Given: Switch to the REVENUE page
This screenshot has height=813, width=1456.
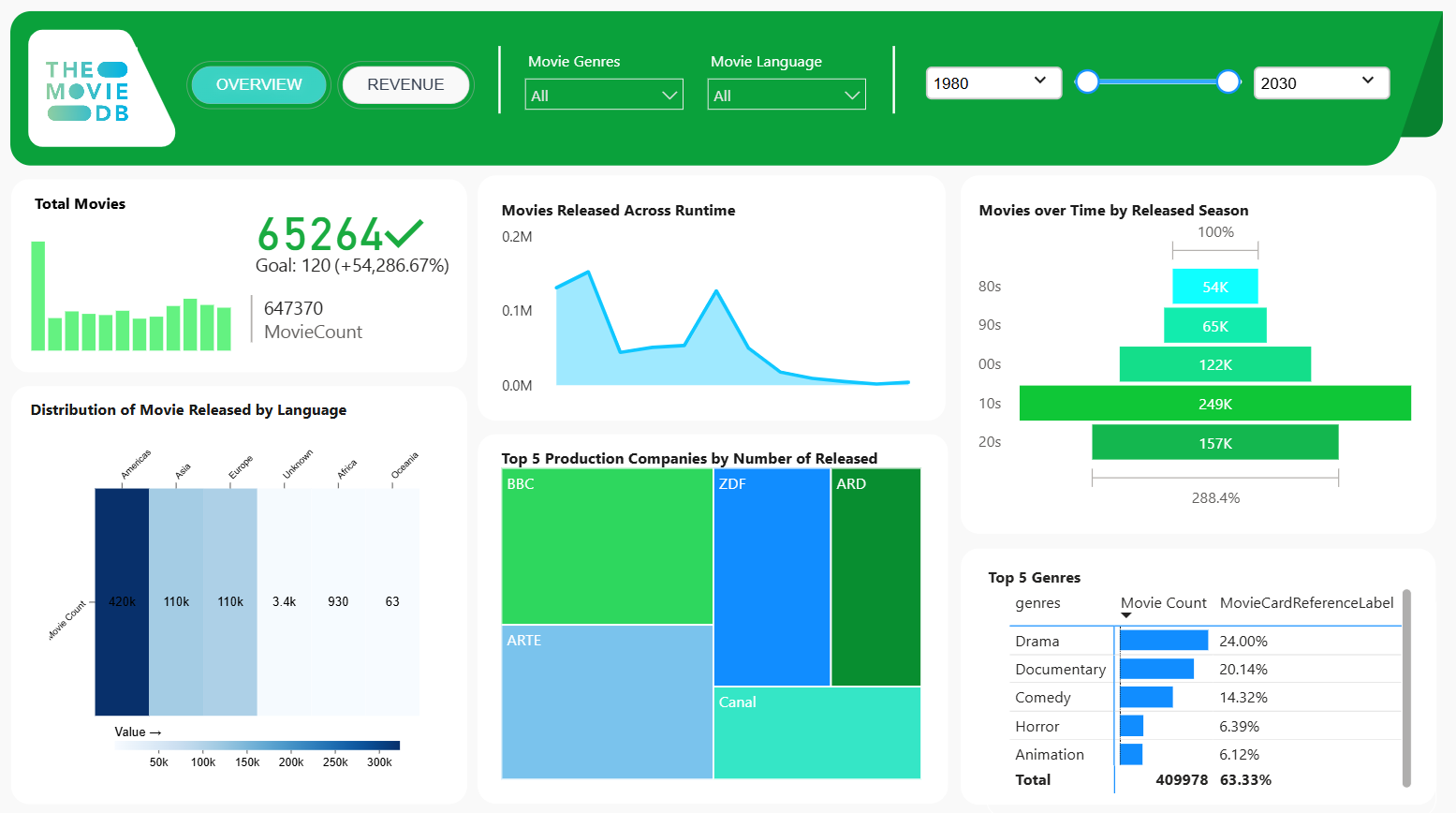Looking at the screenshot, I should (x=405, y=84).
